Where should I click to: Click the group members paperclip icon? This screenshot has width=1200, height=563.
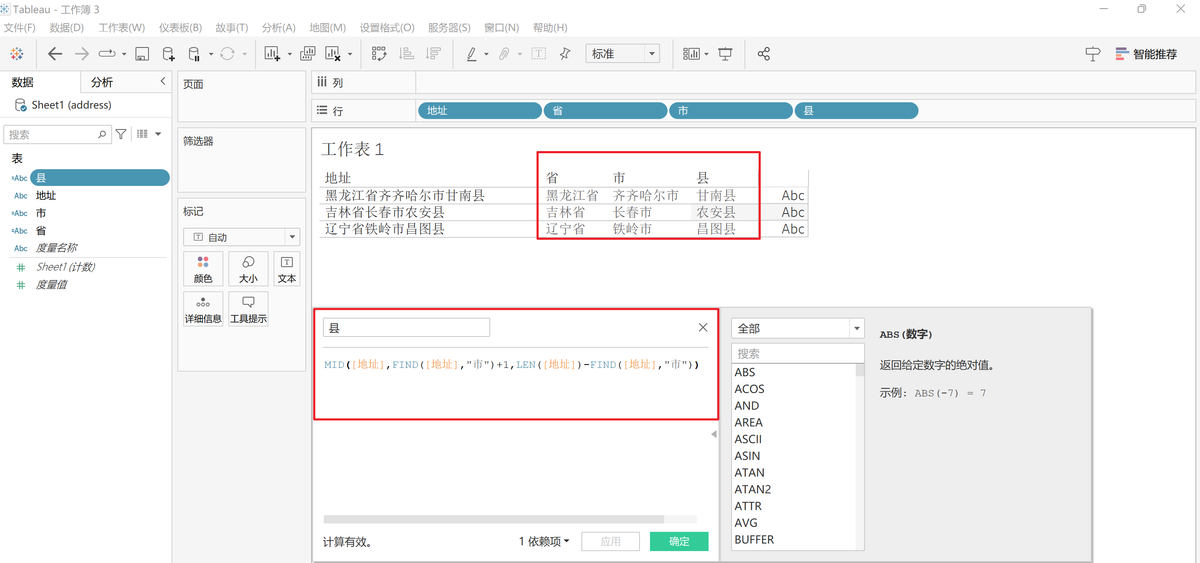pos(505,54)
